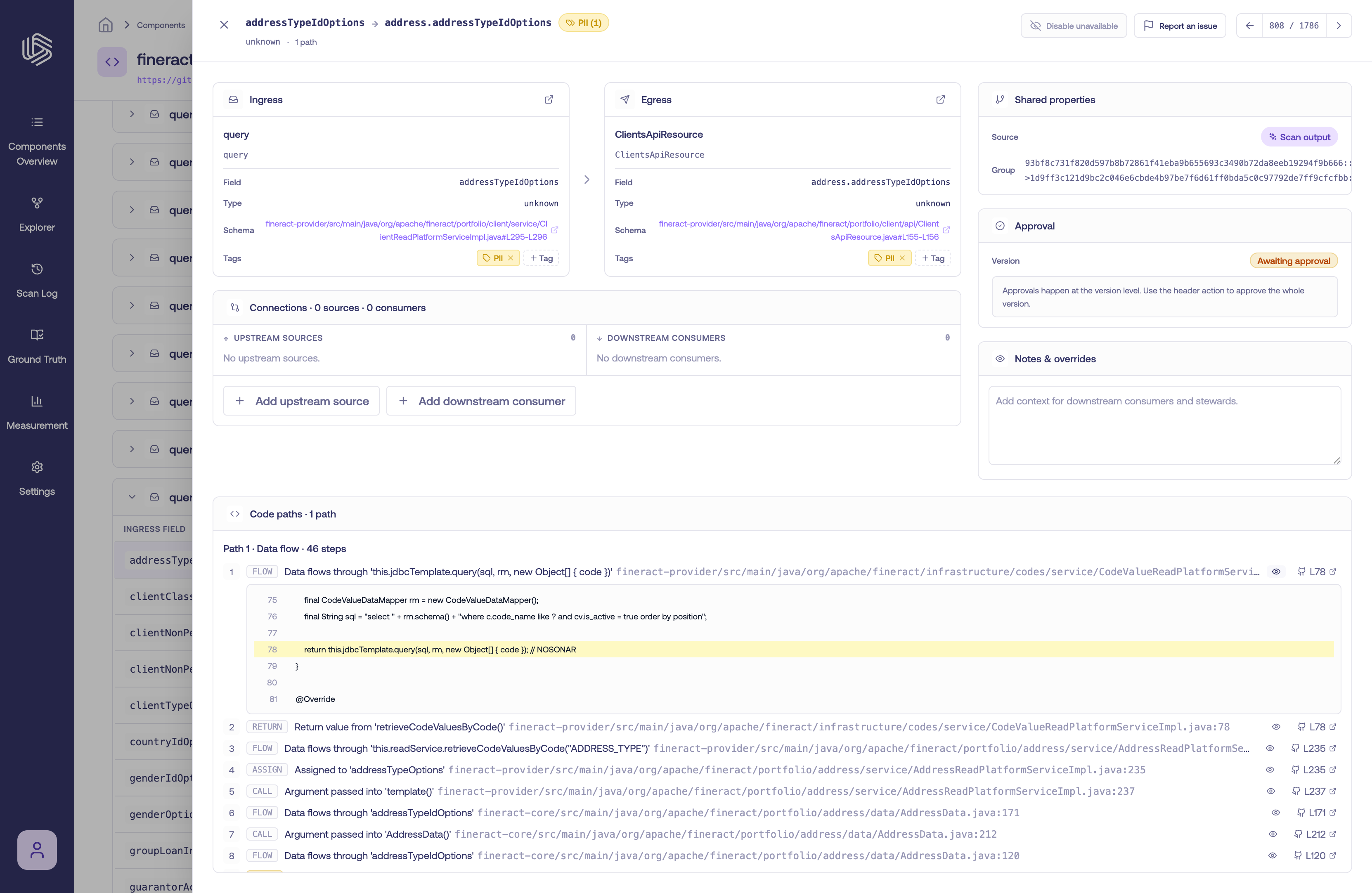The width and height of the screenshot is (1372, 893).
Task: Expand third query row in background list
Action: 132,210
